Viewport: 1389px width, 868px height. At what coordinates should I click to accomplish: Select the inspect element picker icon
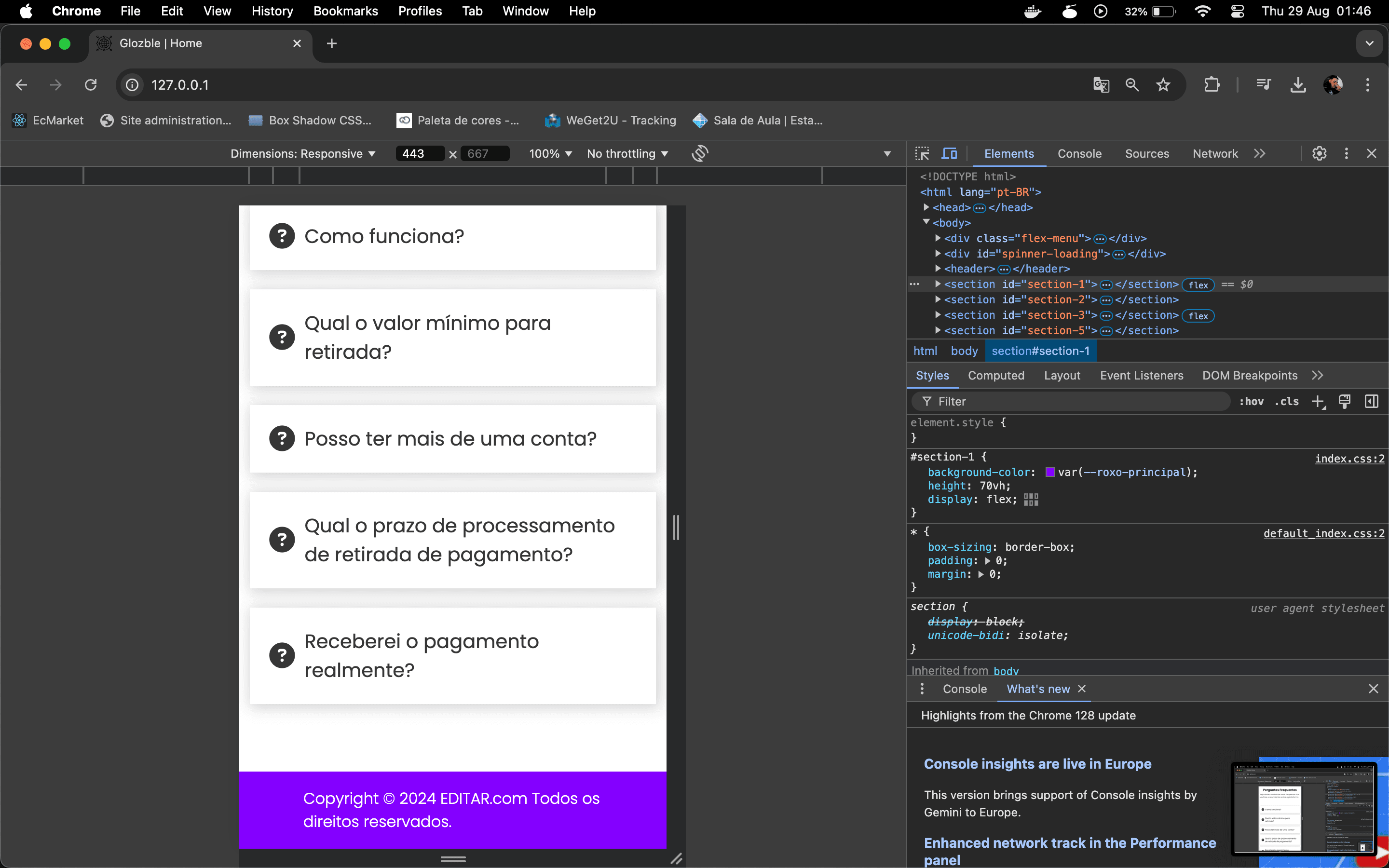tap(922, 153)
